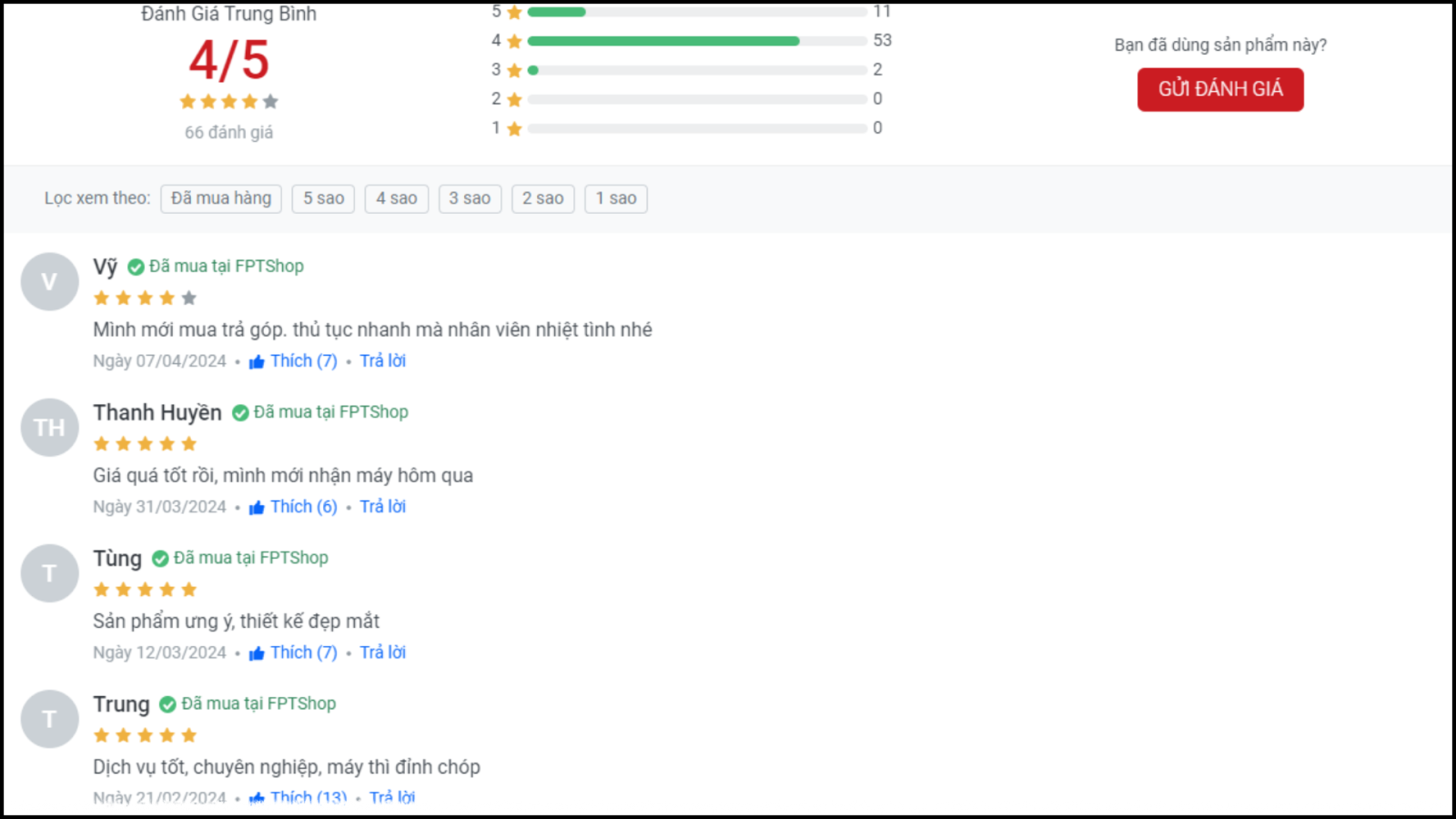1456x819 pixels.
Task: Reply to Tùng's review with Trả lời
Action: 382,652
